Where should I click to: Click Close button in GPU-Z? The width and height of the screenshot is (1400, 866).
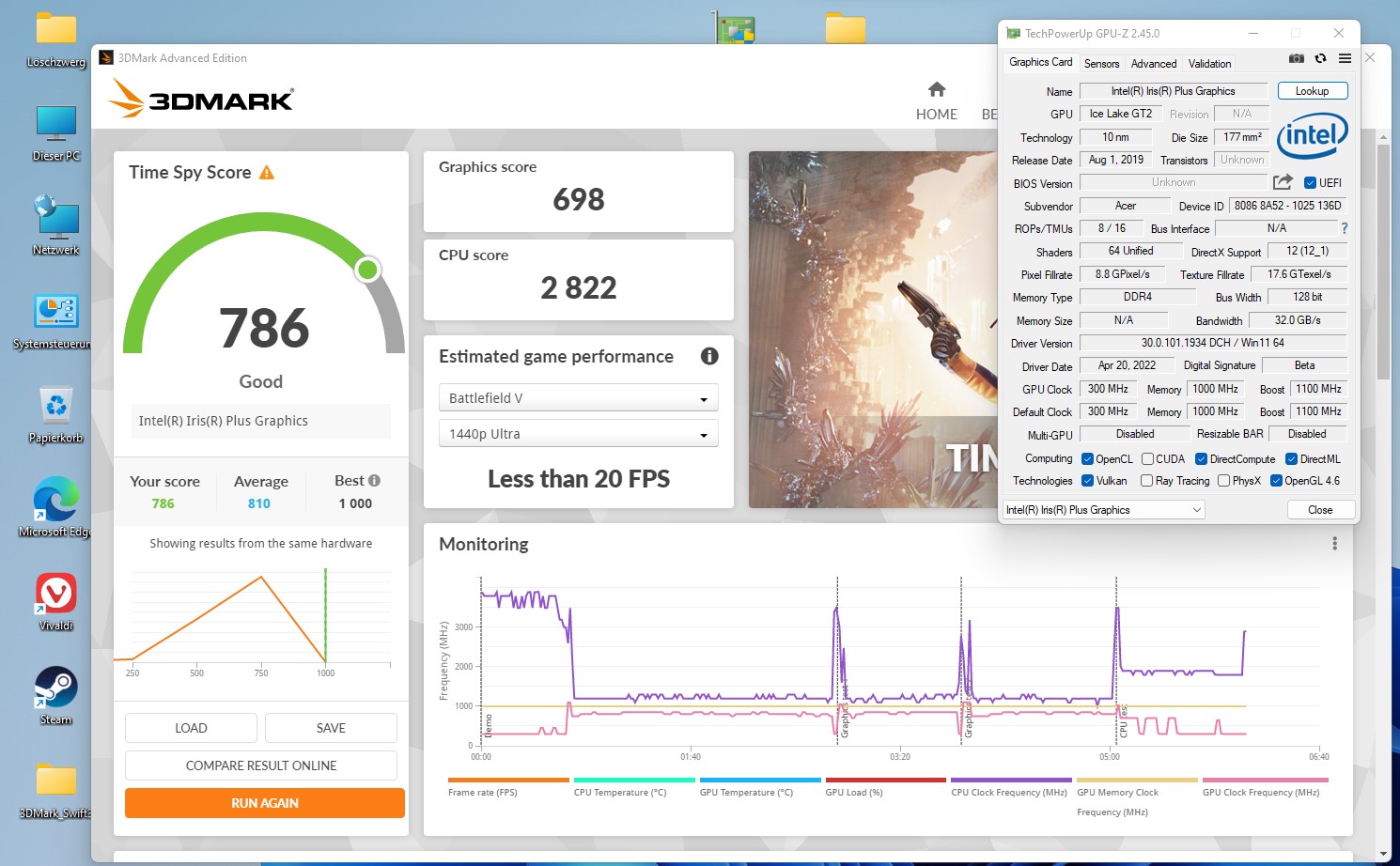[x=1320, y=510]
